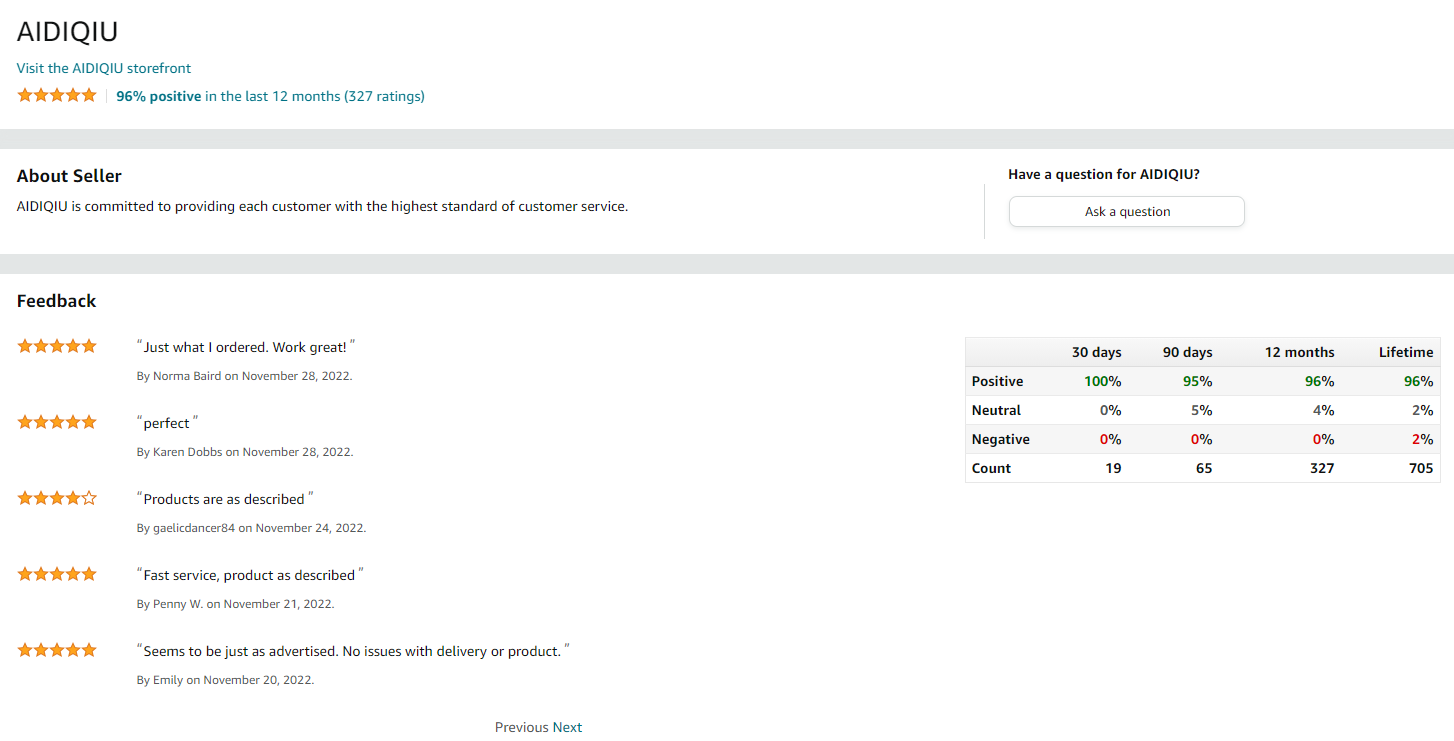Click the four-star rating by gaelicdancer84

coord(57,498)
